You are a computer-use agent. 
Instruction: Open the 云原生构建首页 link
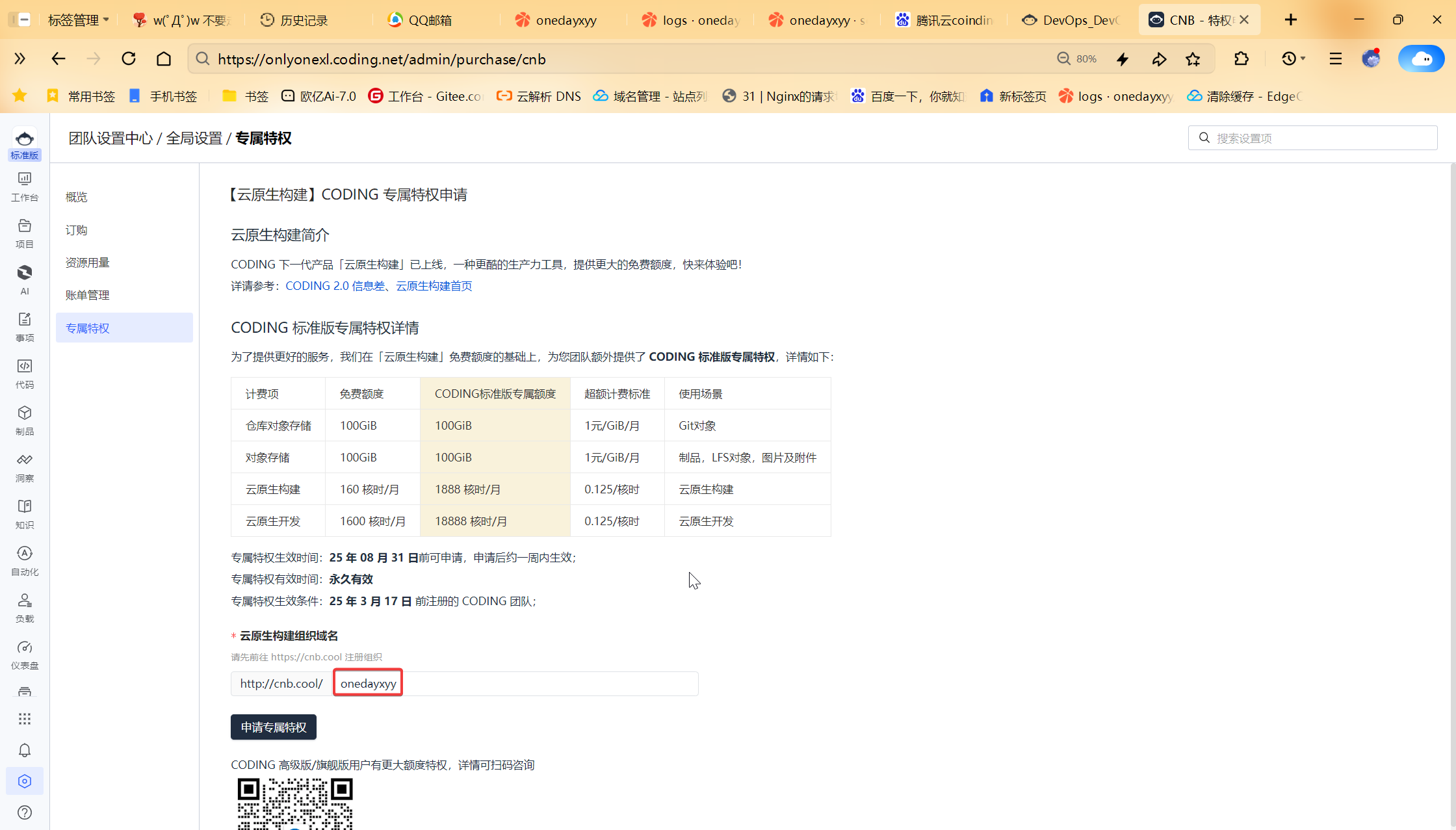click(434, 286)
